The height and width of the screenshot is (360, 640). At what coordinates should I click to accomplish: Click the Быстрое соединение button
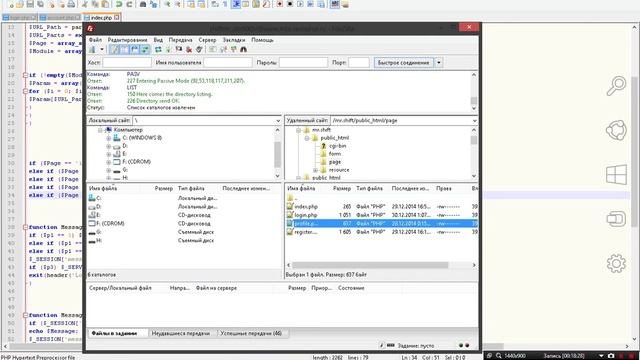[403, 63]
